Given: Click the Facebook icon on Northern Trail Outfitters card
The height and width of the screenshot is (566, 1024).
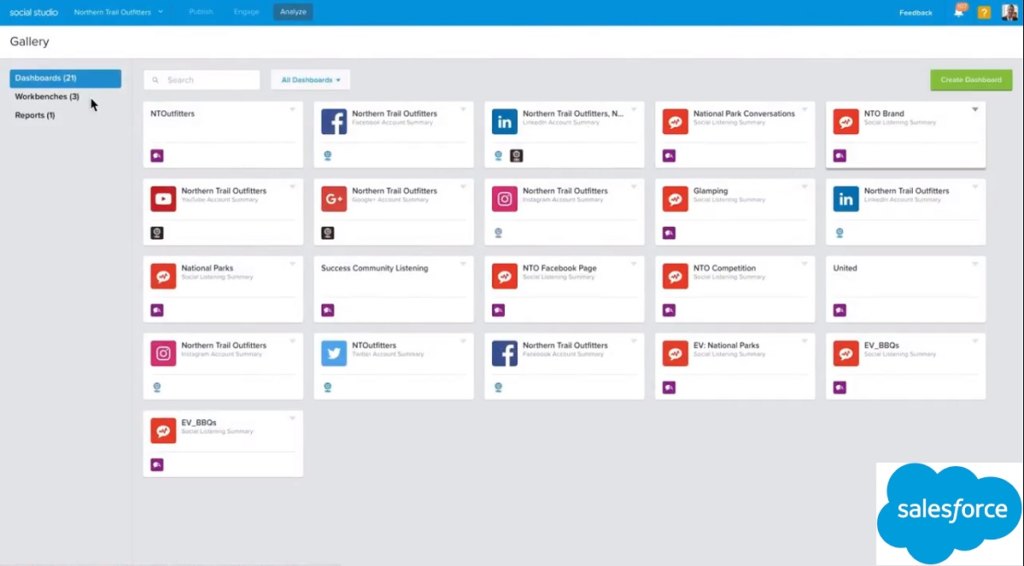Looking at the screenshot, I should pos(334,122).
